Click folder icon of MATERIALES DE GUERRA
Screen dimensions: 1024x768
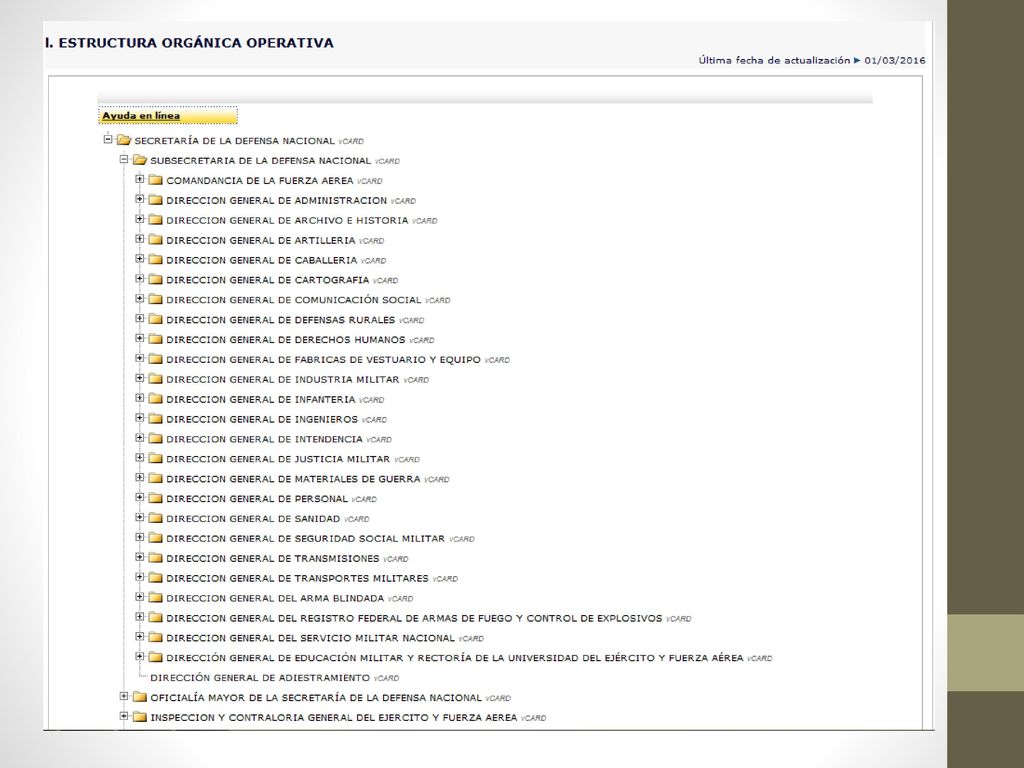click(x=155, y=478)
